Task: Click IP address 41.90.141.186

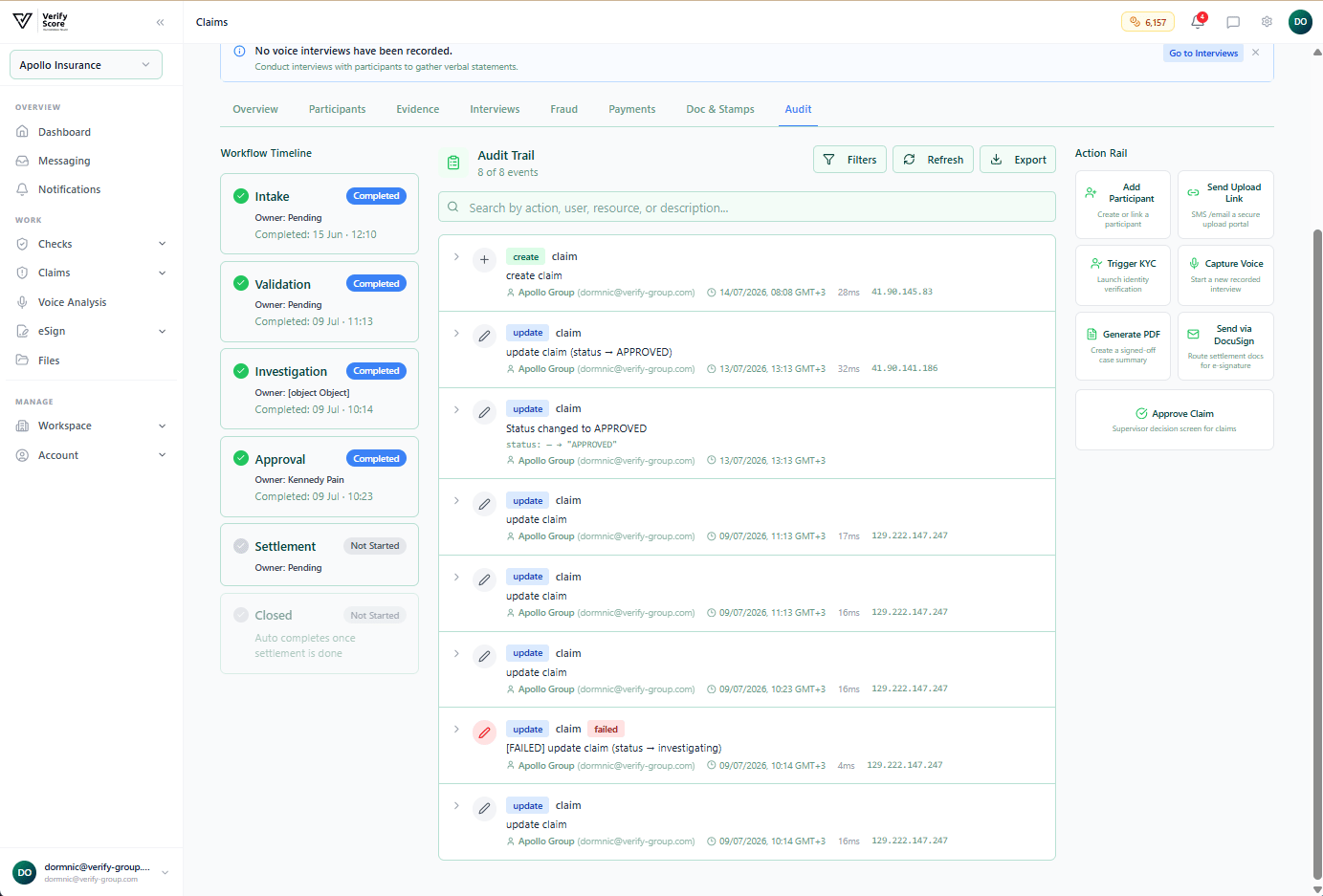Action: point(904,368)
